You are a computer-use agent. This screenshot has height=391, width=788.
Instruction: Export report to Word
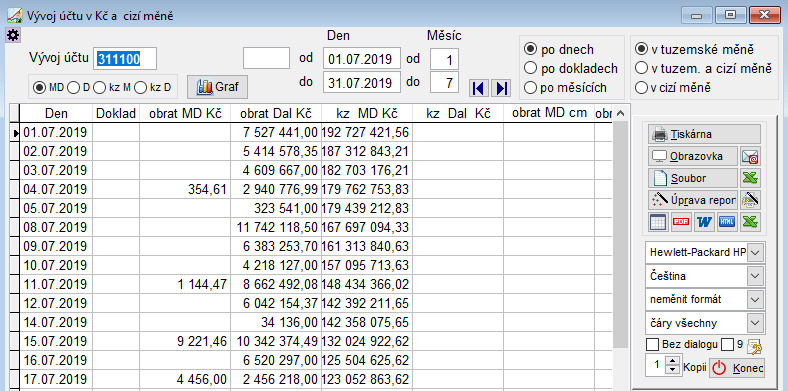705,222
